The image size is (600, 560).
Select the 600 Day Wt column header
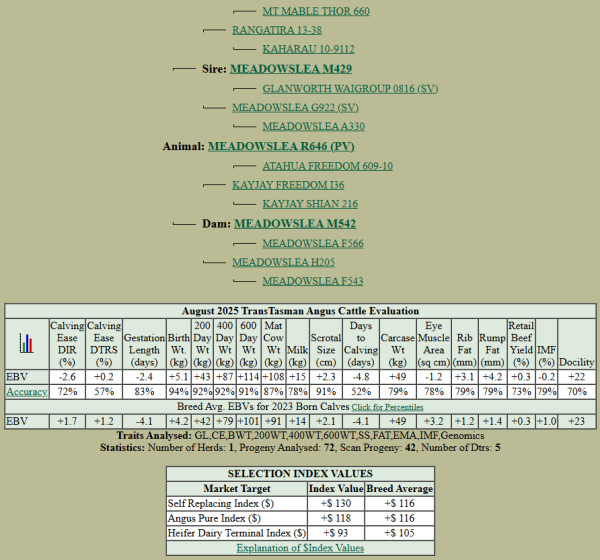249,344
